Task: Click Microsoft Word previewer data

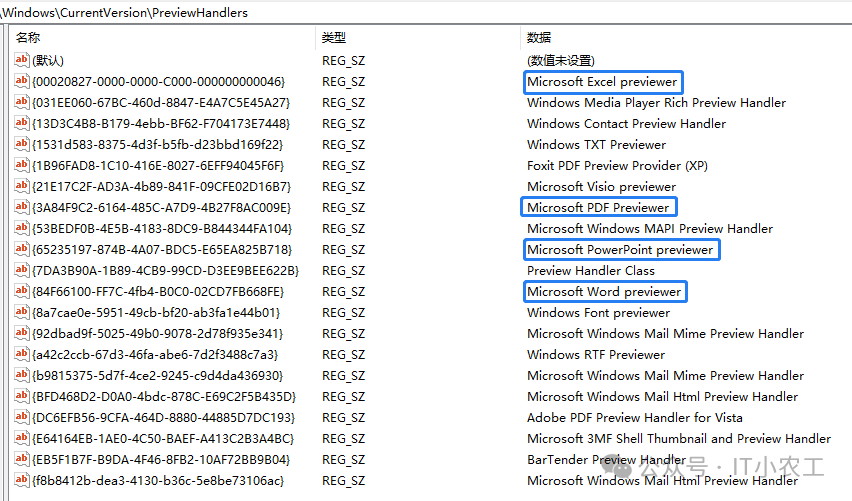Action: (x=604, y=292)
